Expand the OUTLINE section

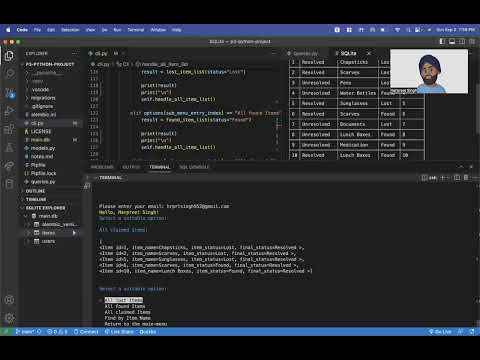pyautogui.click(x=35, y=191)
